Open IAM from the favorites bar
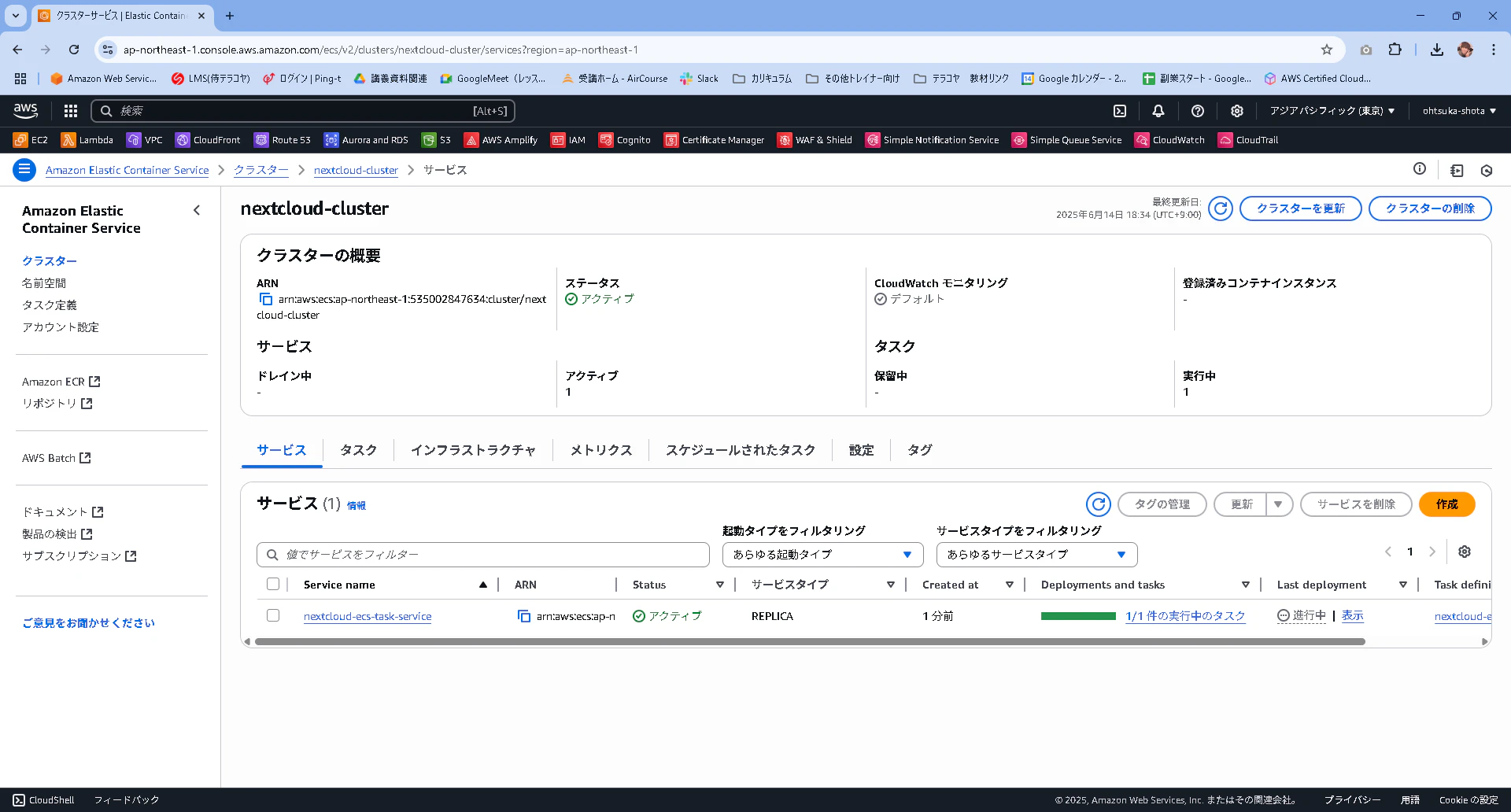 tap(568, 140)
